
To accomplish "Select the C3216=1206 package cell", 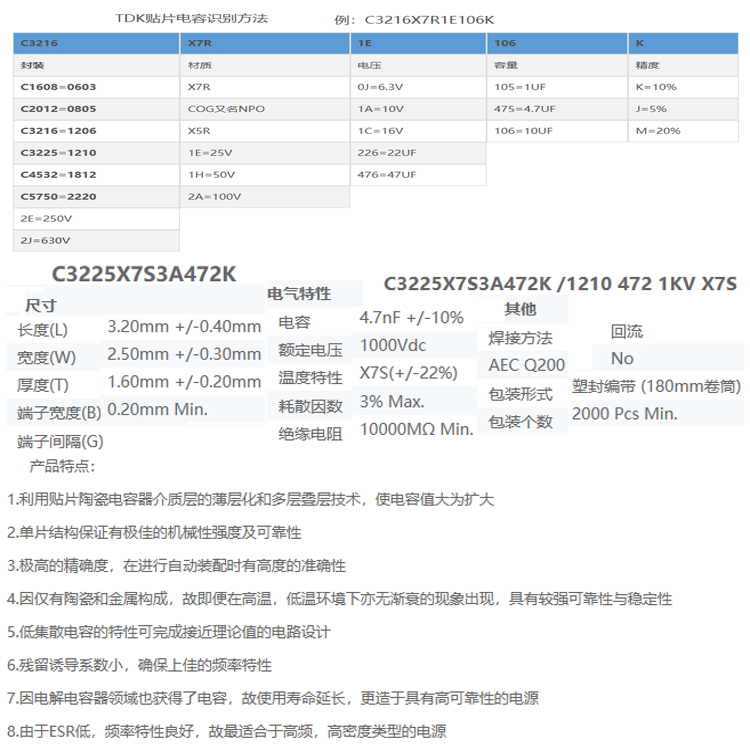I will click(x=96, y=131).
